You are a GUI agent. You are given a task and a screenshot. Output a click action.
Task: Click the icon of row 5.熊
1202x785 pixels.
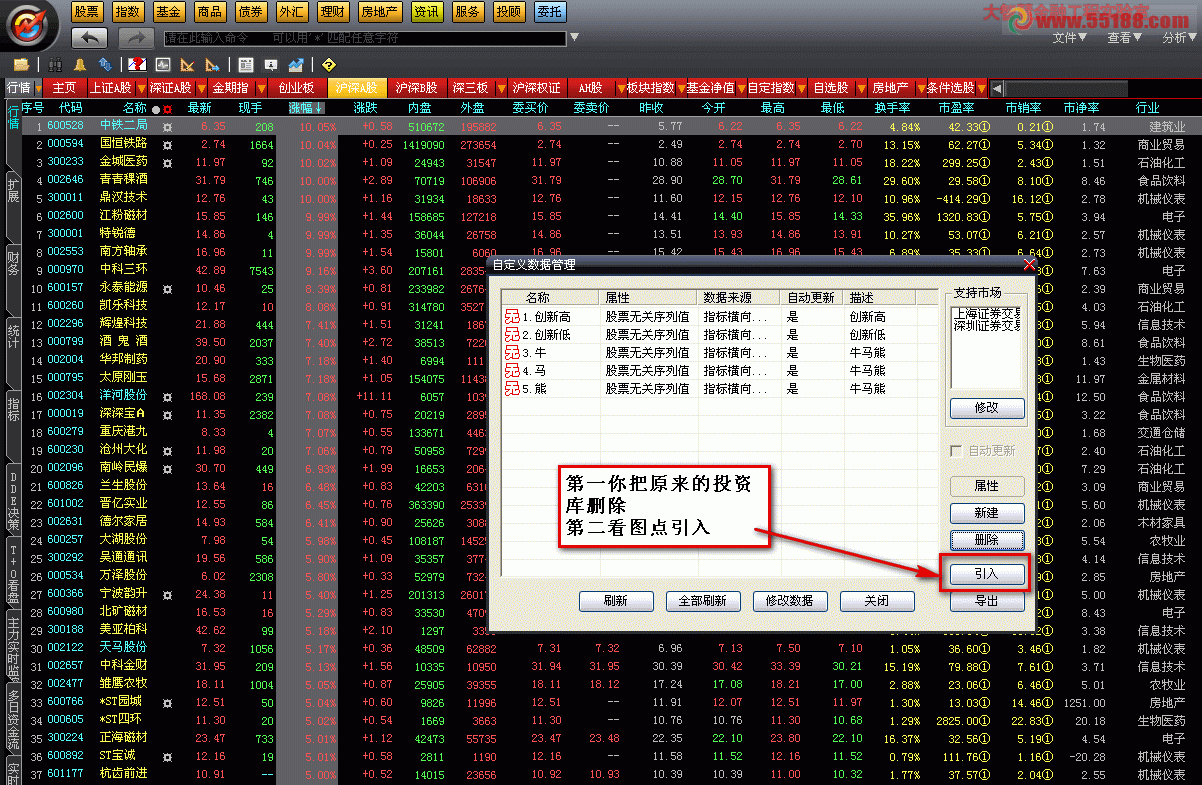click(511, 389)
